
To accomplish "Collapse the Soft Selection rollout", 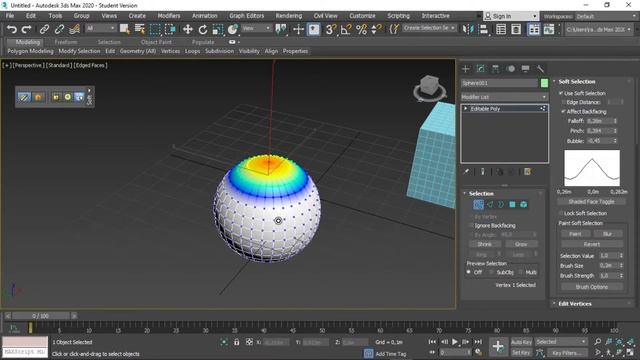I will click(x=577, y=82).
